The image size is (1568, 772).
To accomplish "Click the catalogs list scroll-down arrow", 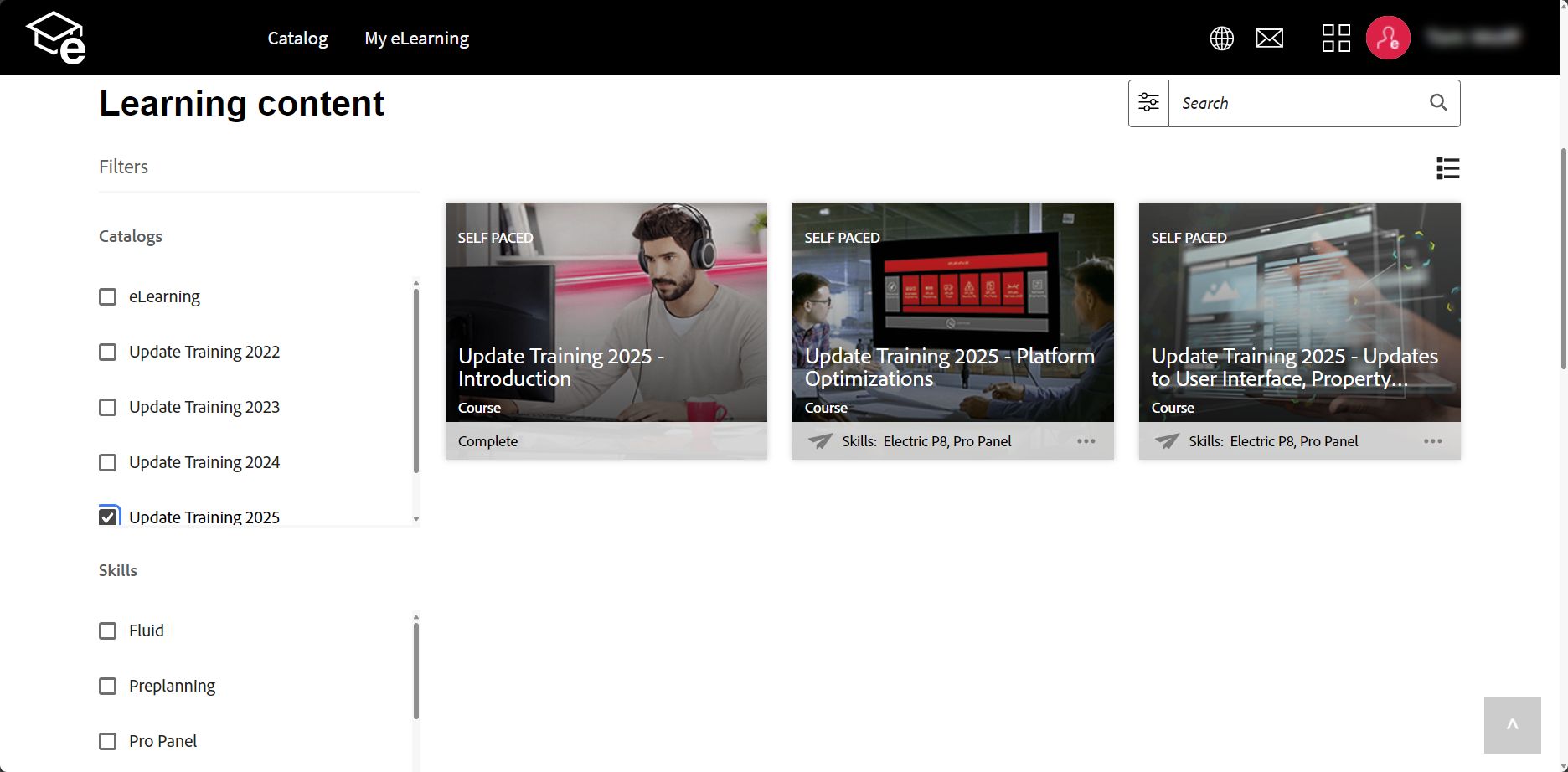I will coord(416,519).
